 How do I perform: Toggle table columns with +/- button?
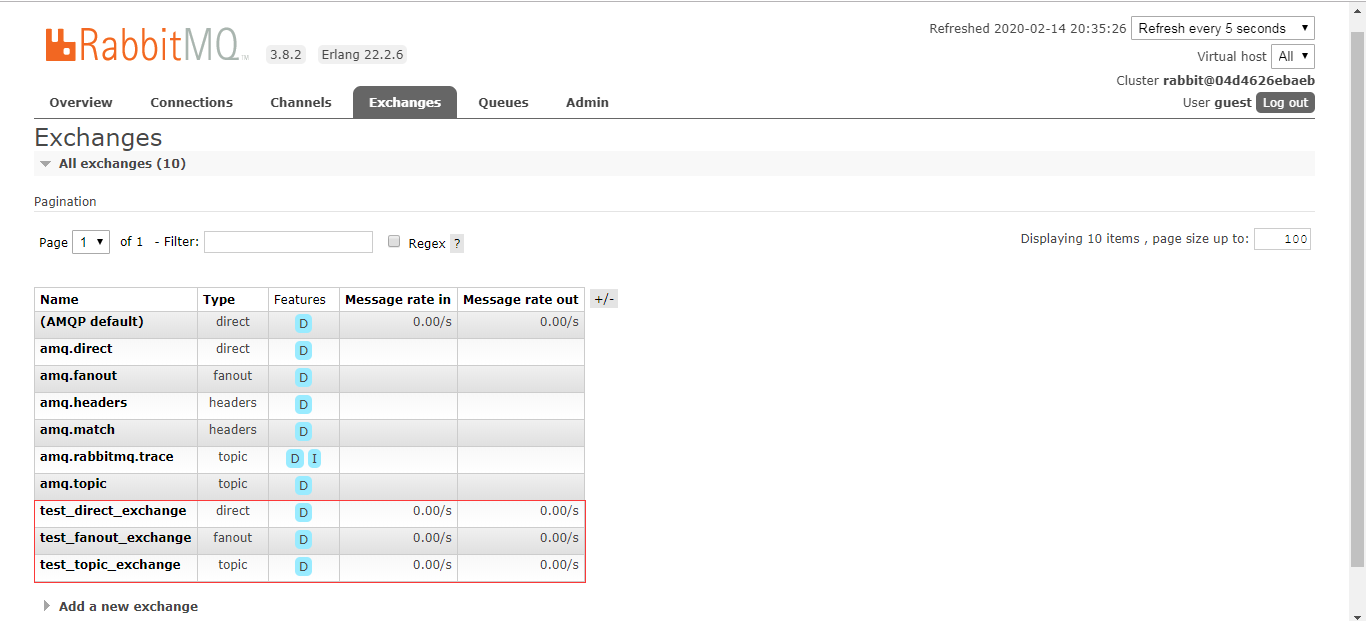click(604, 299)
